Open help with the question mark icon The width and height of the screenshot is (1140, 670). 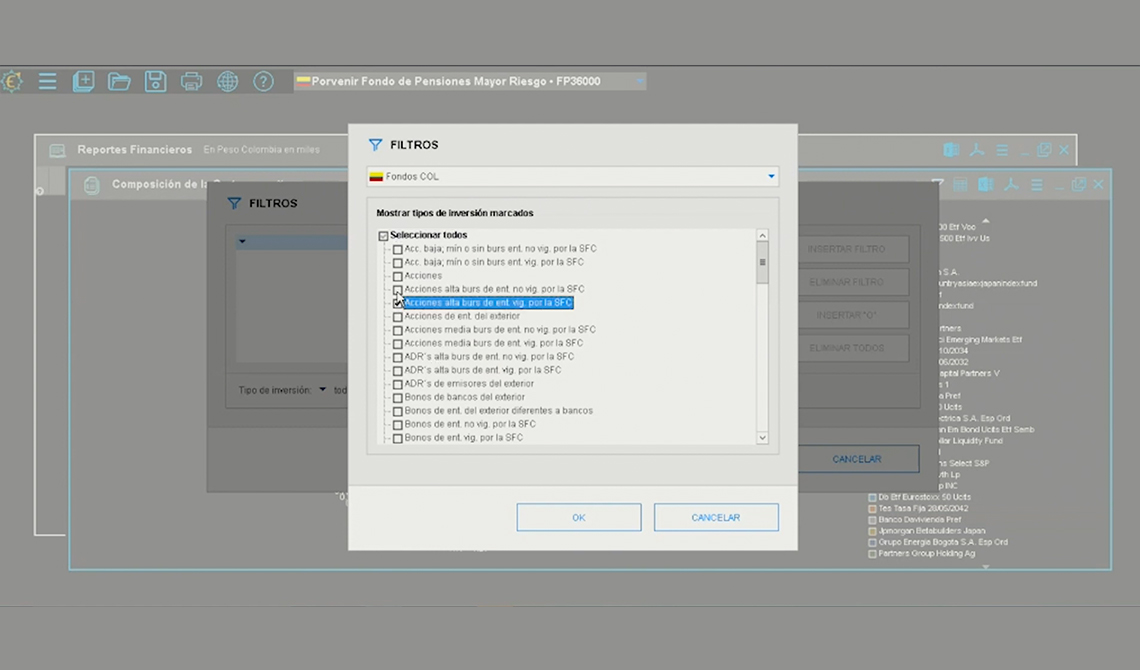click(263, 81)
